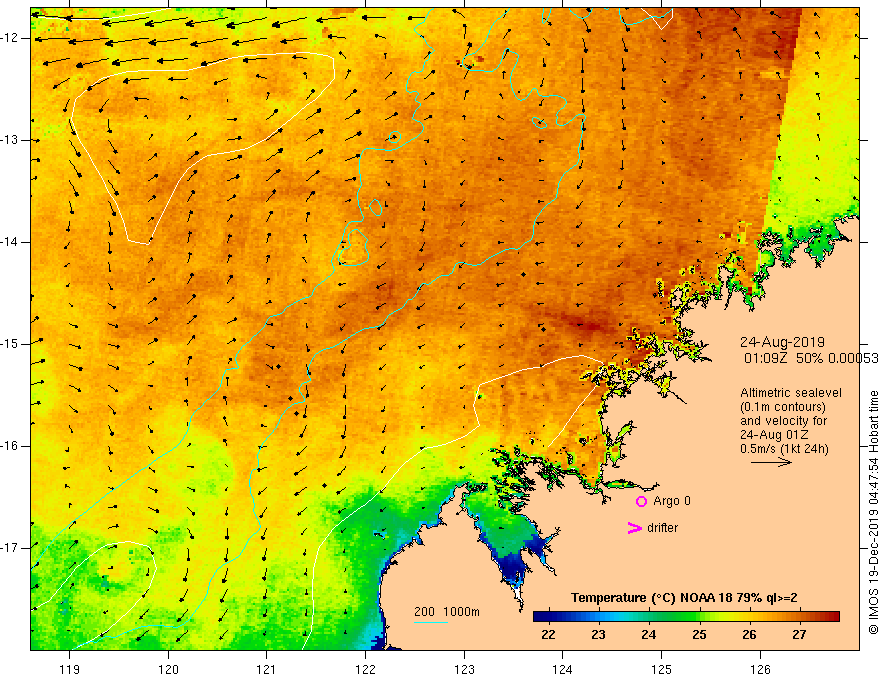Screen dimensions: 880x680
Task: Click longitude label 120
Action: click(x=168, y=669)
